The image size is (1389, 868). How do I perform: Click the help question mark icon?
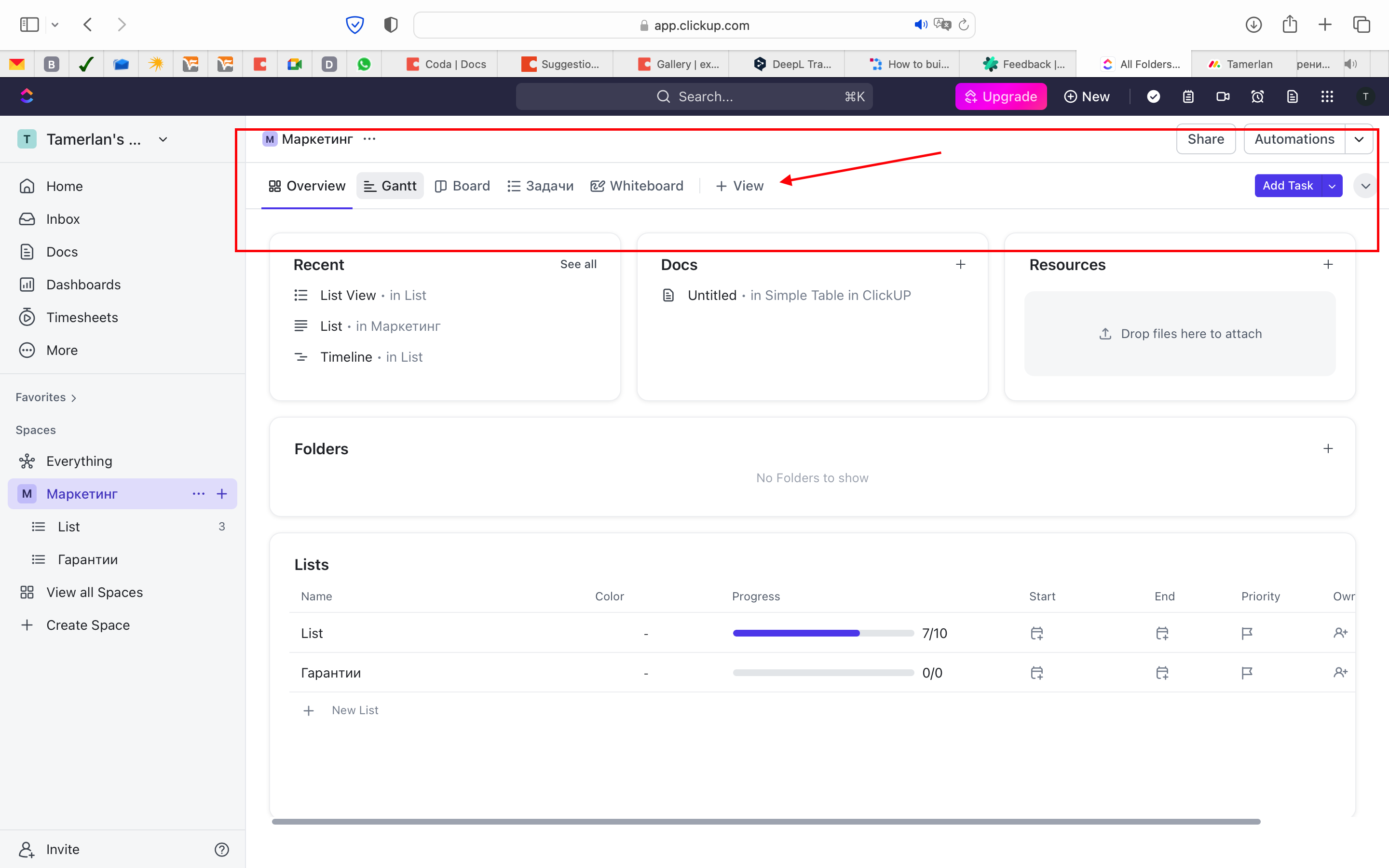(221, 849)
